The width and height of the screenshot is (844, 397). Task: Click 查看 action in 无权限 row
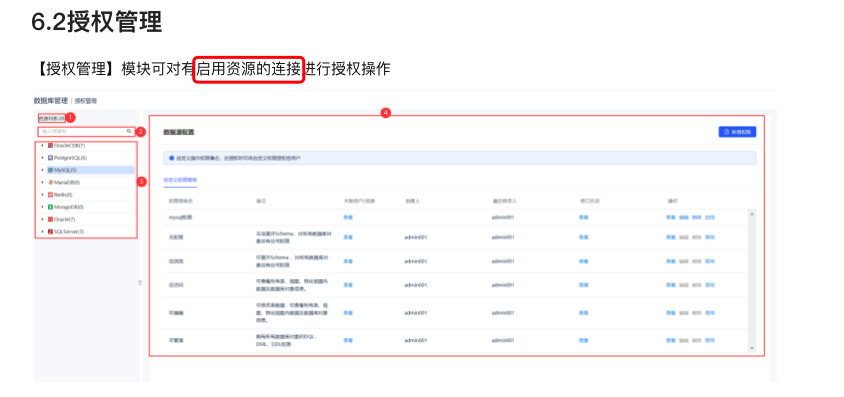tap(671, 237)
